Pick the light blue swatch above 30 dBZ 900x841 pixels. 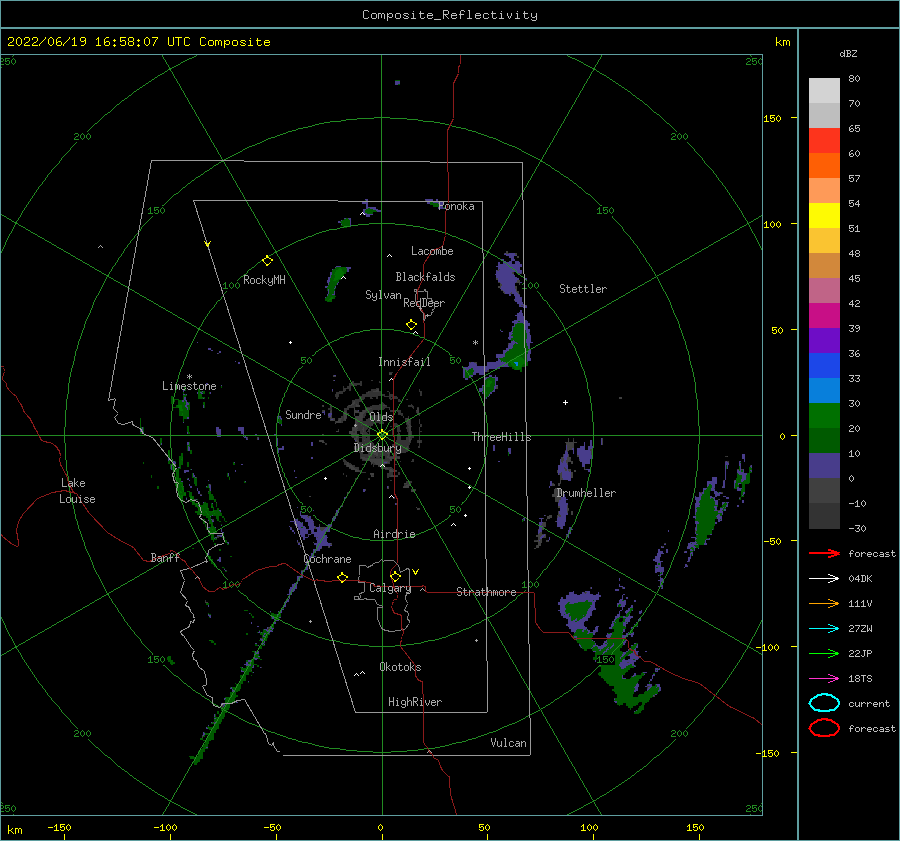824,390
